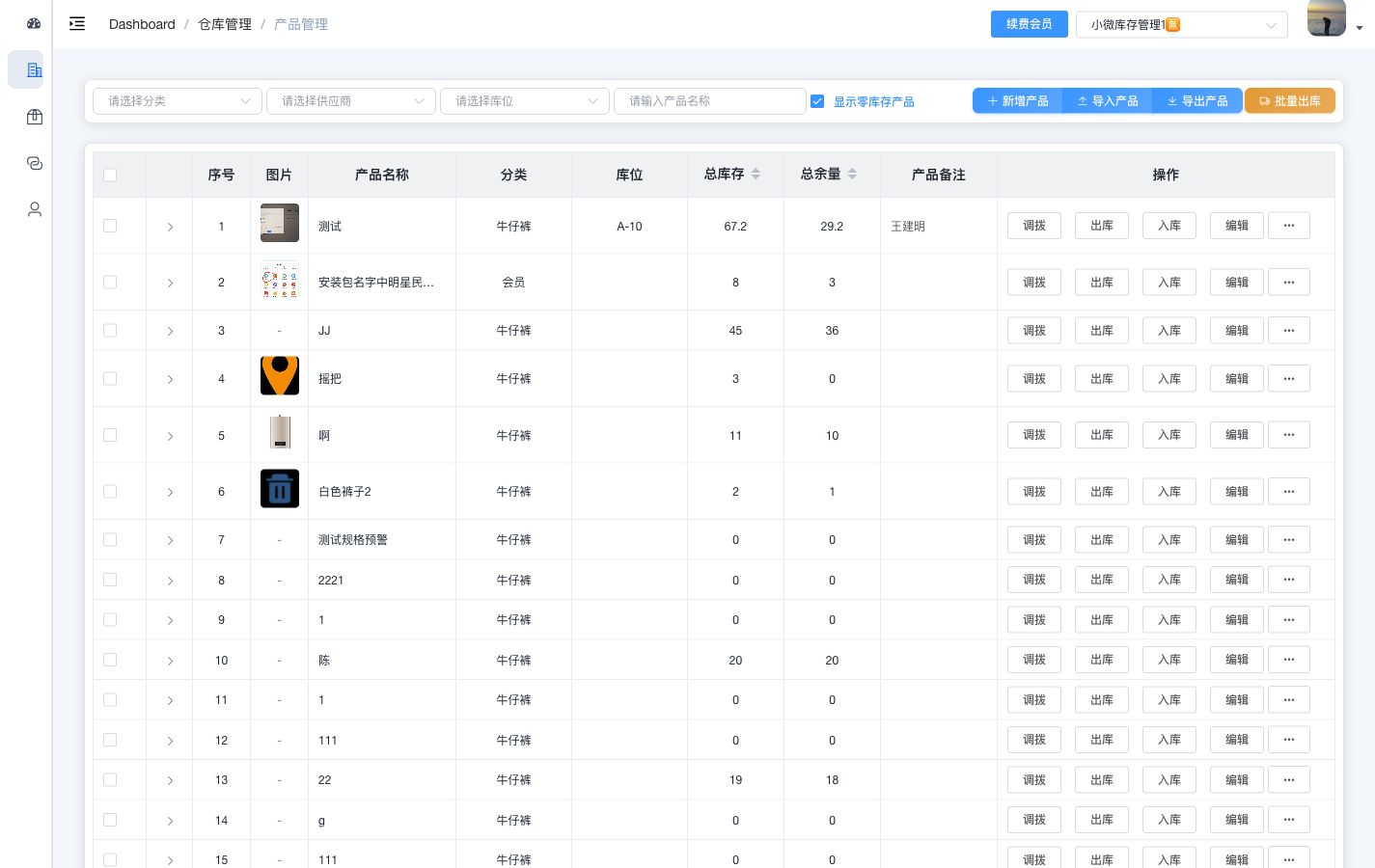
Task: Toggle the 显示零库存产品 checkbox
Action: (817, 101)
